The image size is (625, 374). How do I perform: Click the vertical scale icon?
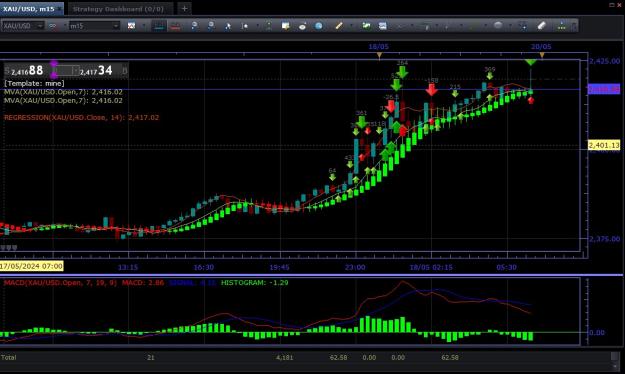click(269, 26)
